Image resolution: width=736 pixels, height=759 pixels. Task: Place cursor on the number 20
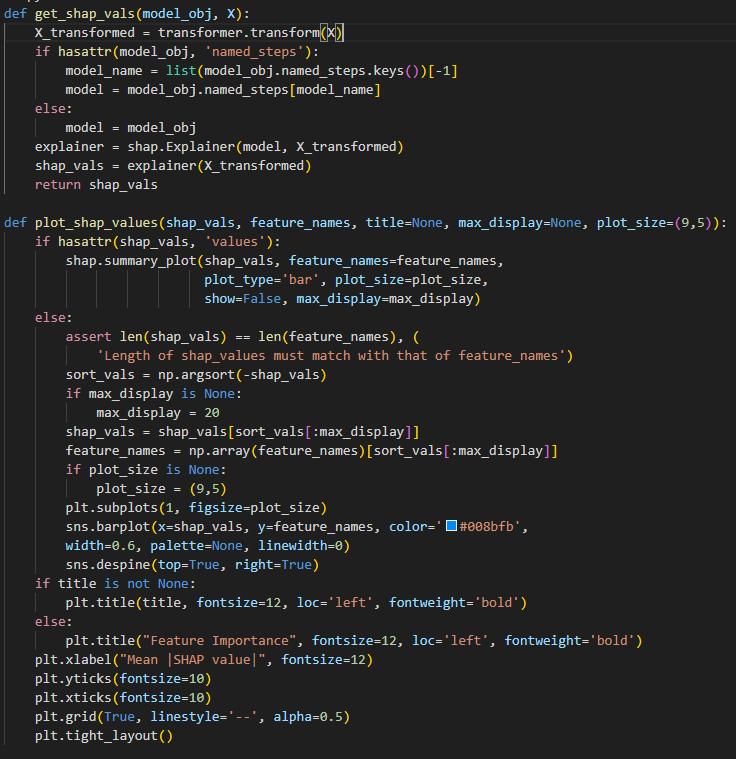(x=212, y=413)
